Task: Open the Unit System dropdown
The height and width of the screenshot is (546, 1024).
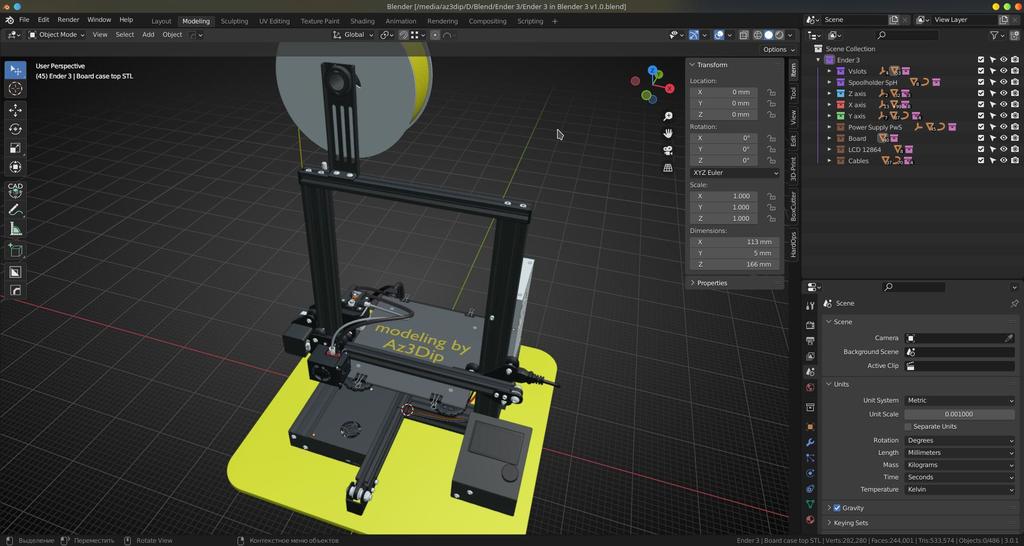Action: click(x=959, y=400)
